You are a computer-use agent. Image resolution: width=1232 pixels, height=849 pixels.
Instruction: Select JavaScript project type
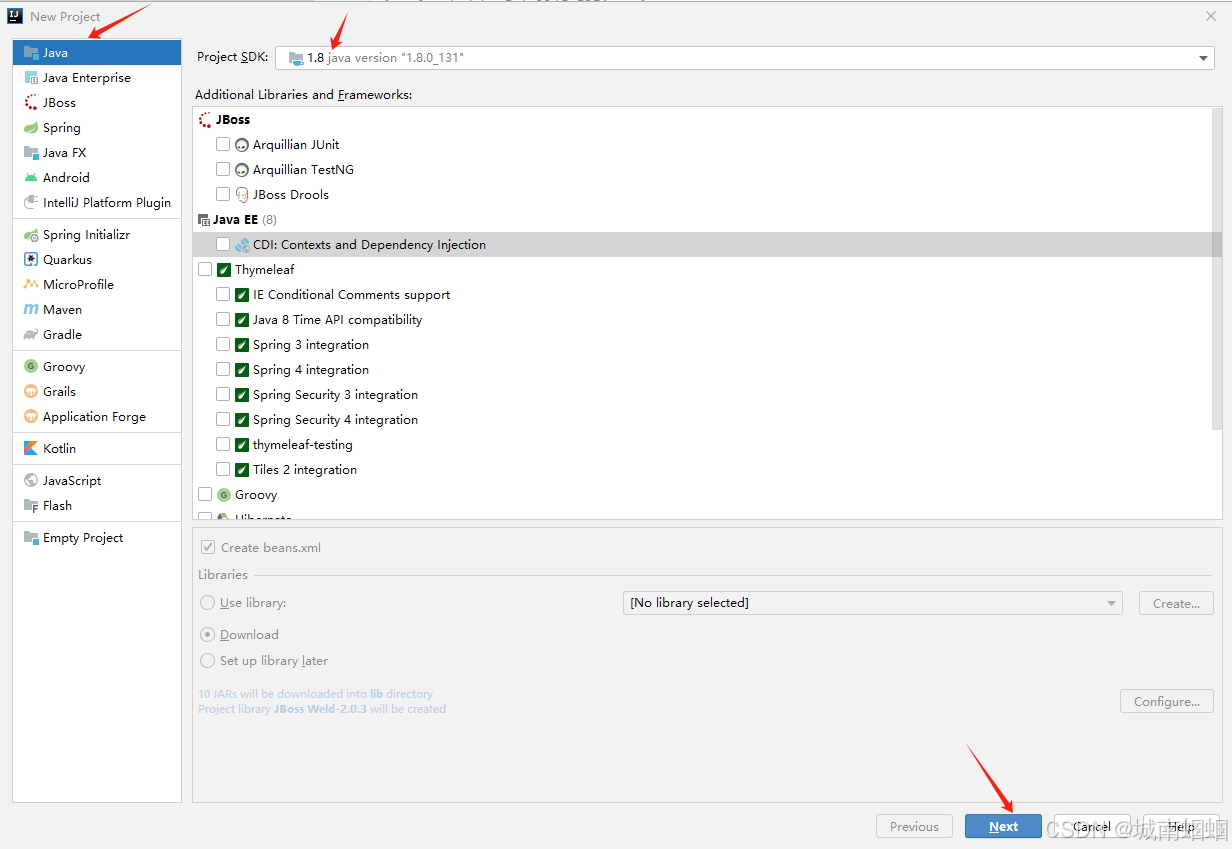97,480
